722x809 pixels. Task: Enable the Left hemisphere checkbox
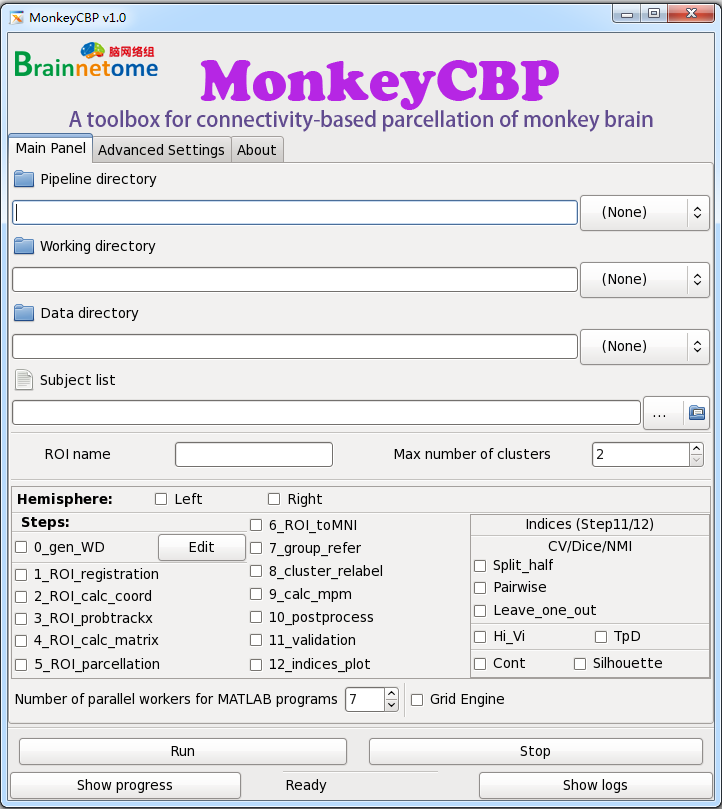pyautogui.click(x=161, y=499)
